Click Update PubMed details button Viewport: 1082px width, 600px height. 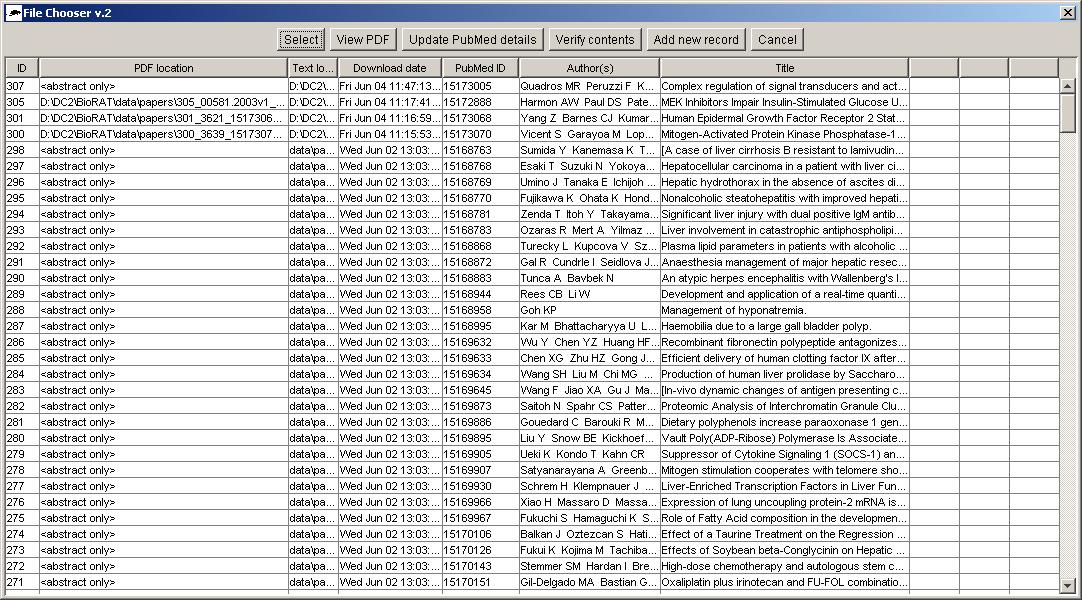click(472, 40)
